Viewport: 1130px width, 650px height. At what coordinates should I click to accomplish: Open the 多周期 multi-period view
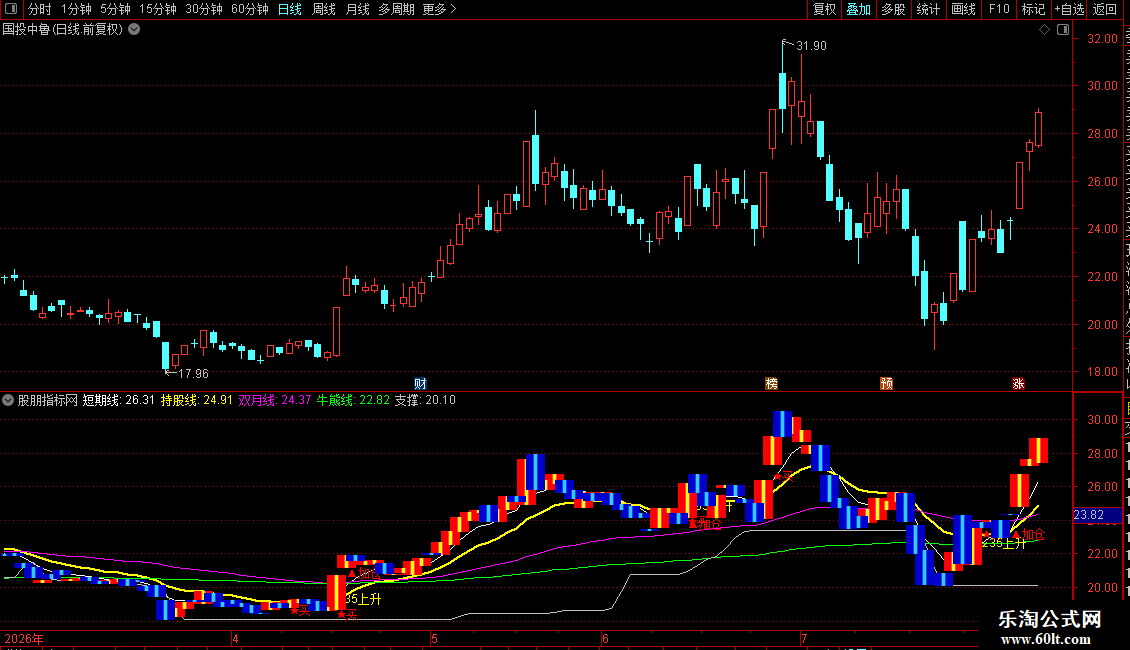coord(396,9)
